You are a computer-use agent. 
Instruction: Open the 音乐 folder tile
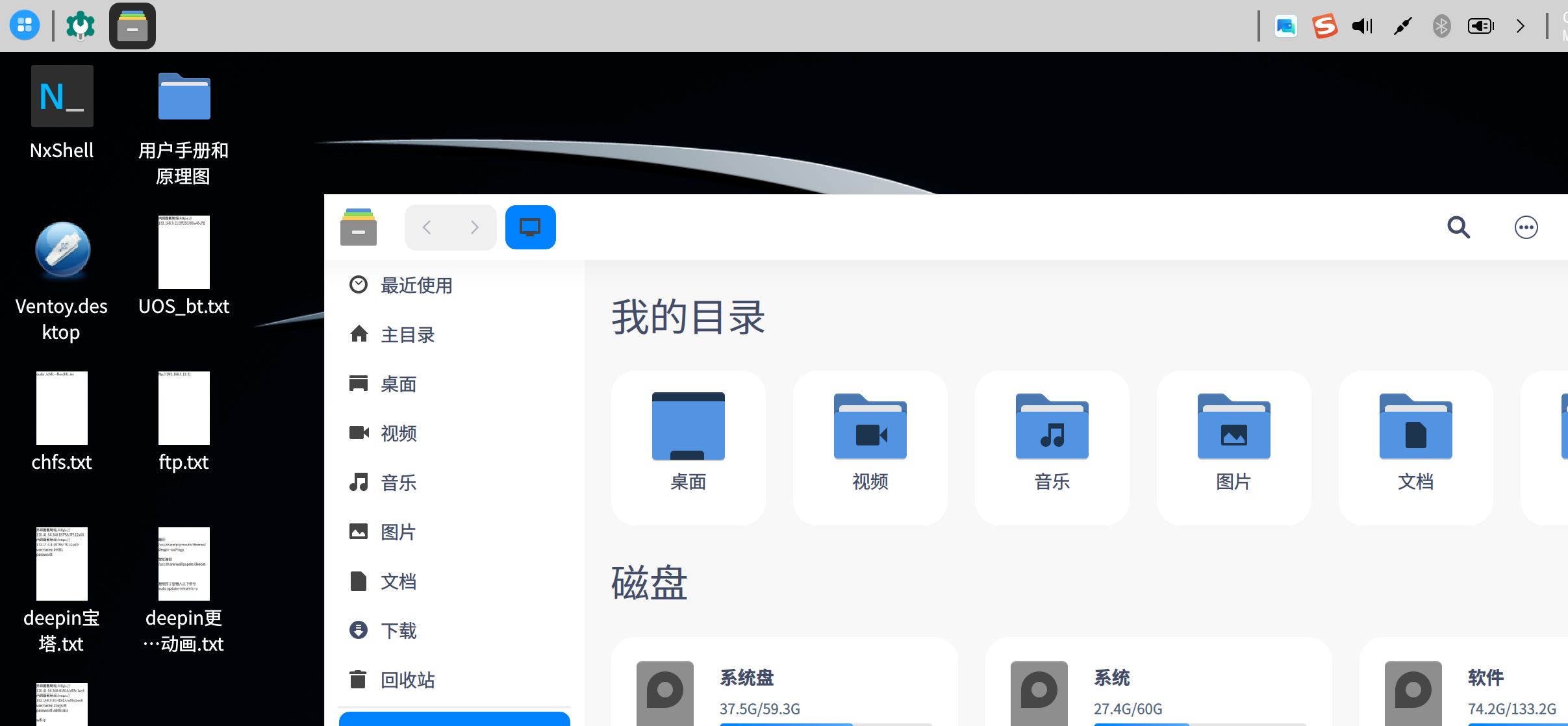tap(1052, 447)
